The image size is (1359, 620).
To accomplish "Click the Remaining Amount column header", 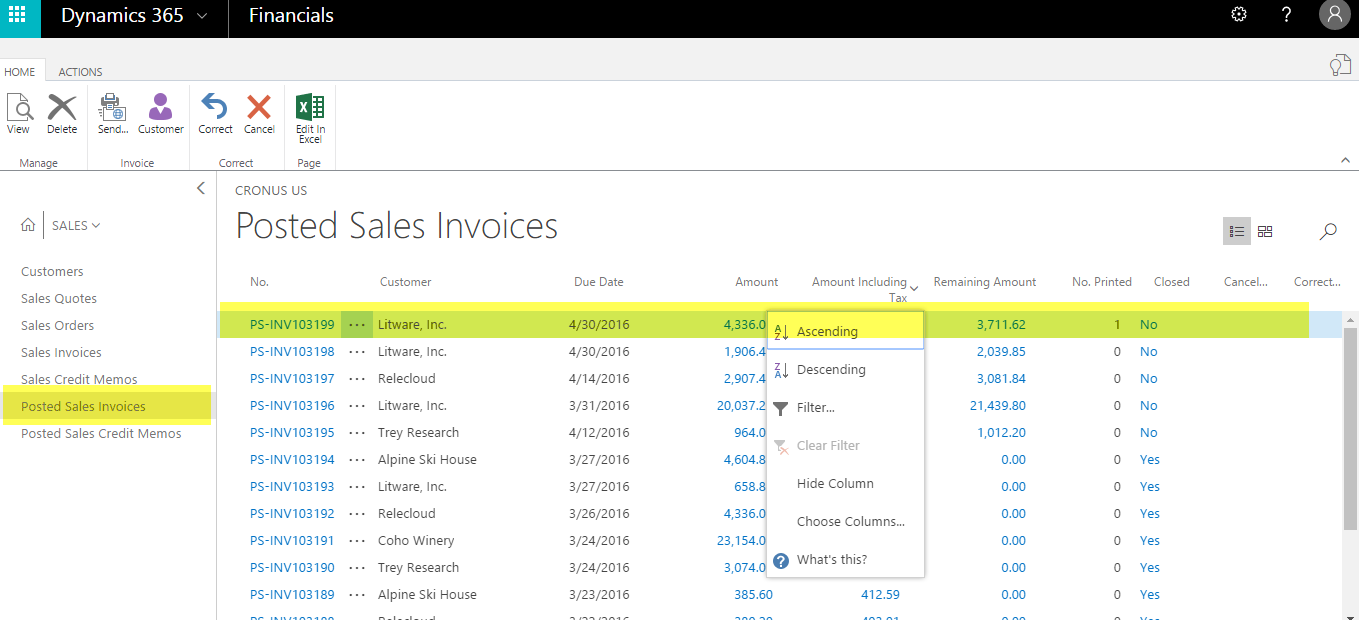I will 985,282.
